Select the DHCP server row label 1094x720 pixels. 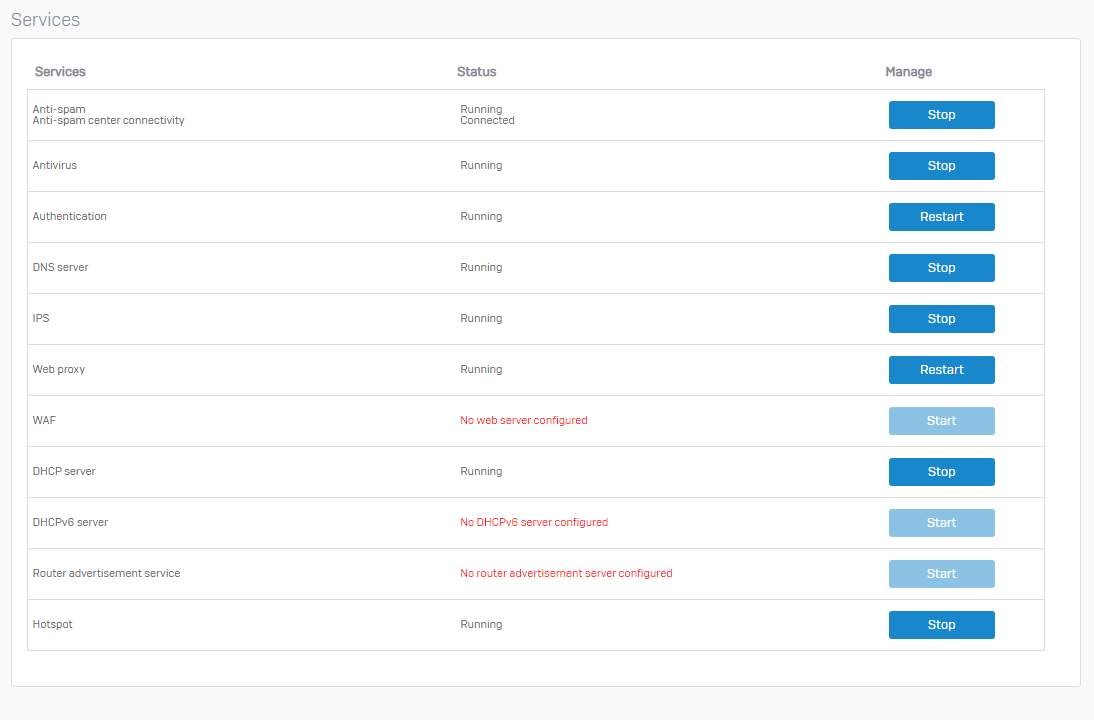(x=64, y=471)
